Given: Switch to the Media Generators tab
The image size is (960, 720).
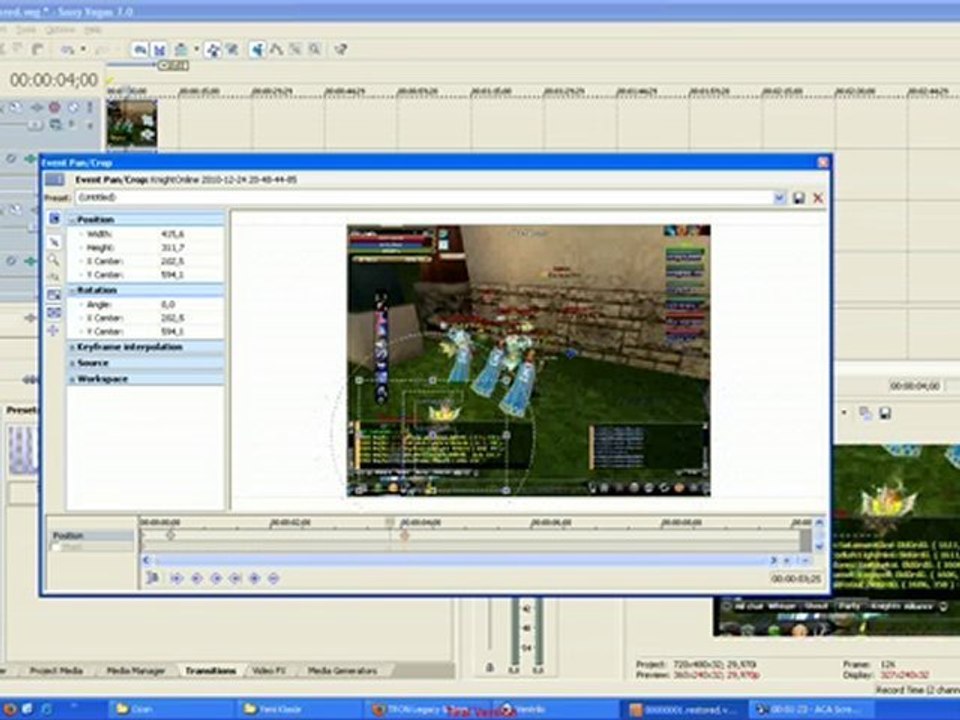Looking at the screenshot, I should click(342, 671).
